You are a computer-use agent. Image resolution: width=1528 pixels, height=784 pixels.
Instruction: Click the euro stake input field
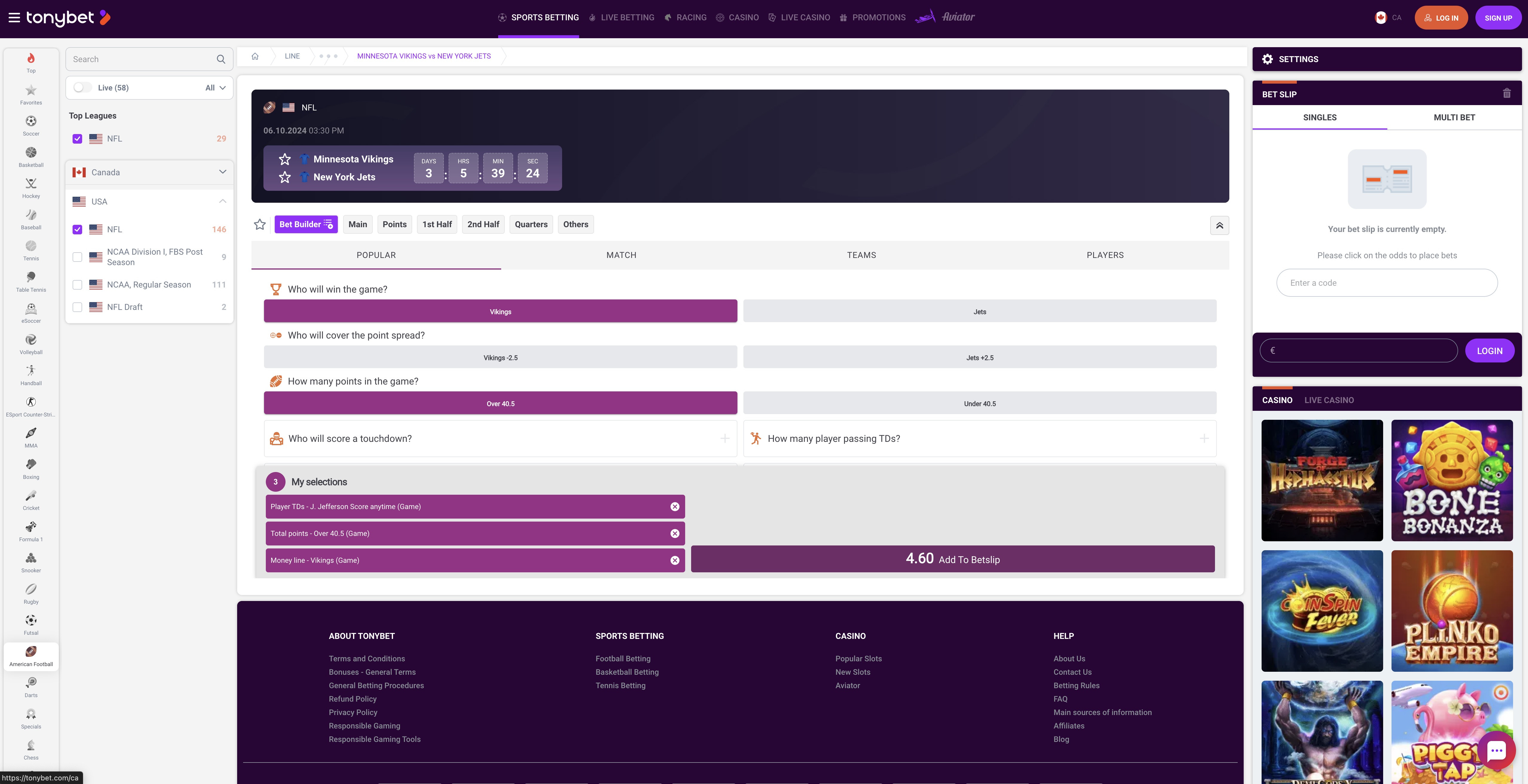(1358, 351)
